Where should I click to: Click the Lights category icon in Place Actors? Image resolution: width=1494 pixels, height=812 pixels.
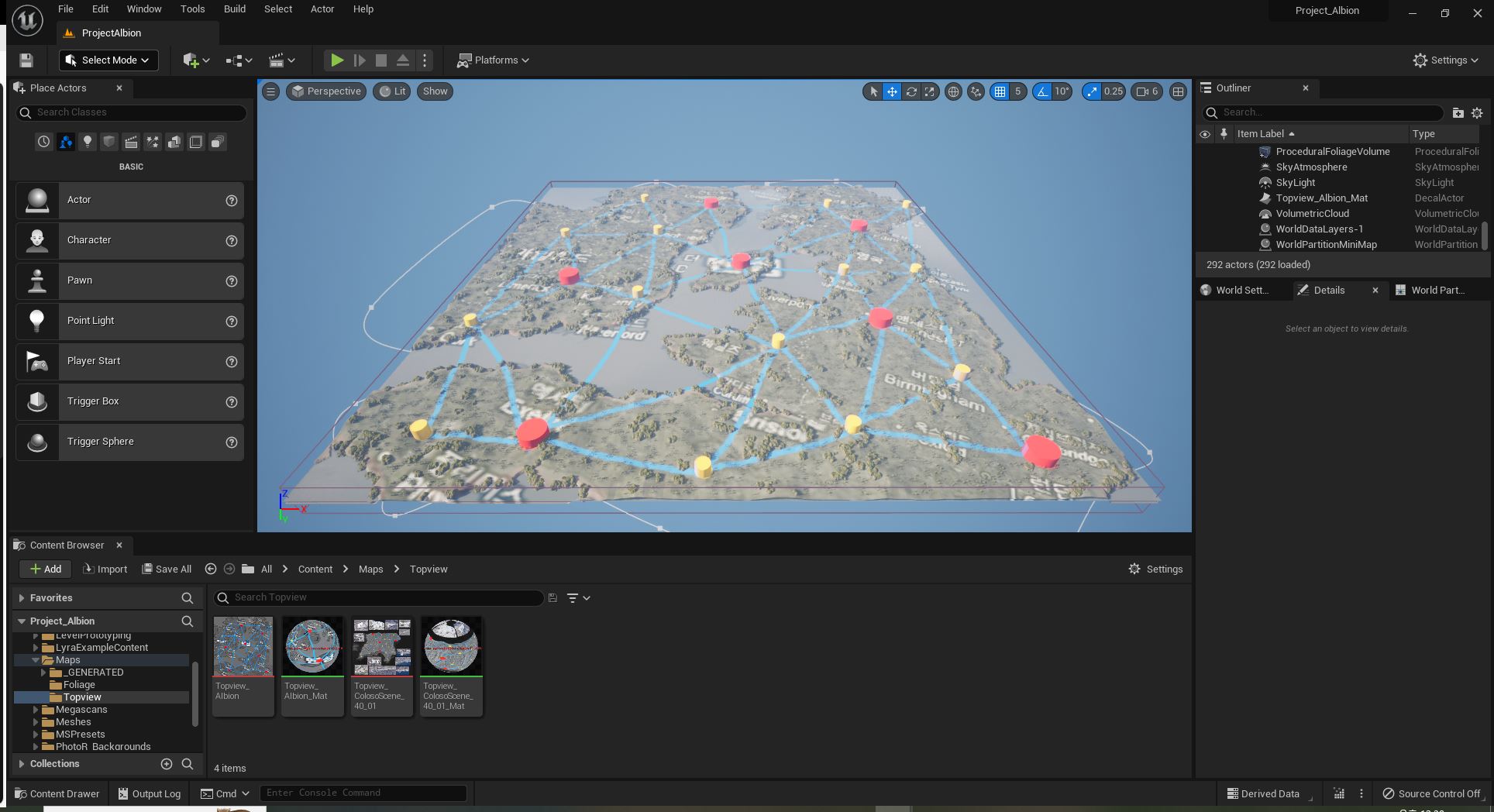coord(88,142)
